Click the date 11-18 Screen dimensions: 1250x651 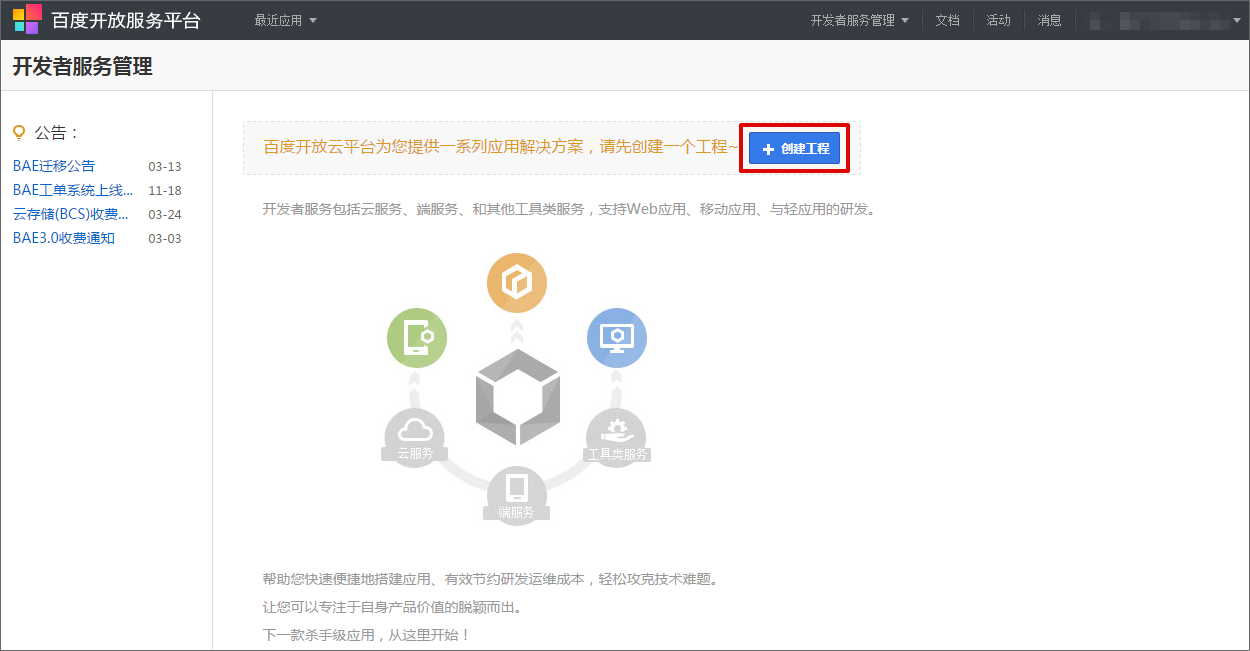point(165,191)
